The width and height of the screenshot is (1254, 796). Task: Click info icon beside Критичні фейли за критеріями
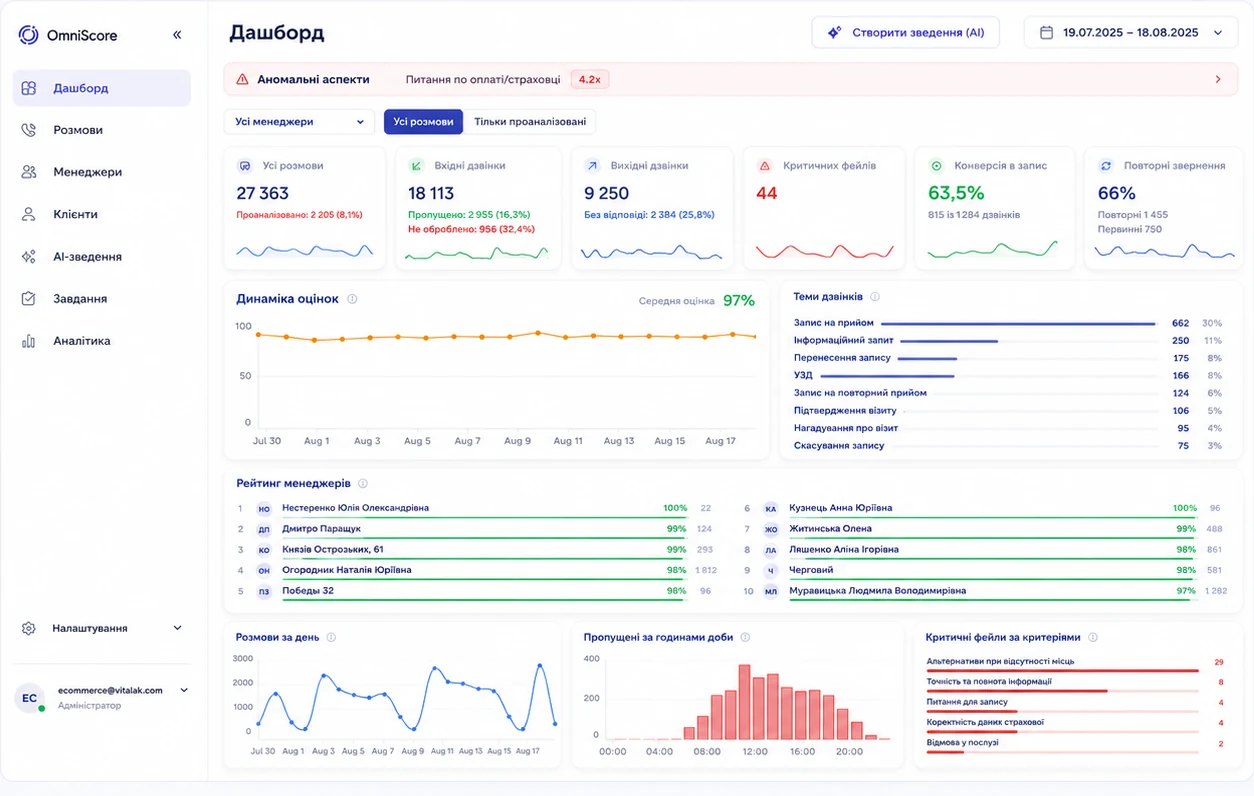pos(1093,637)
